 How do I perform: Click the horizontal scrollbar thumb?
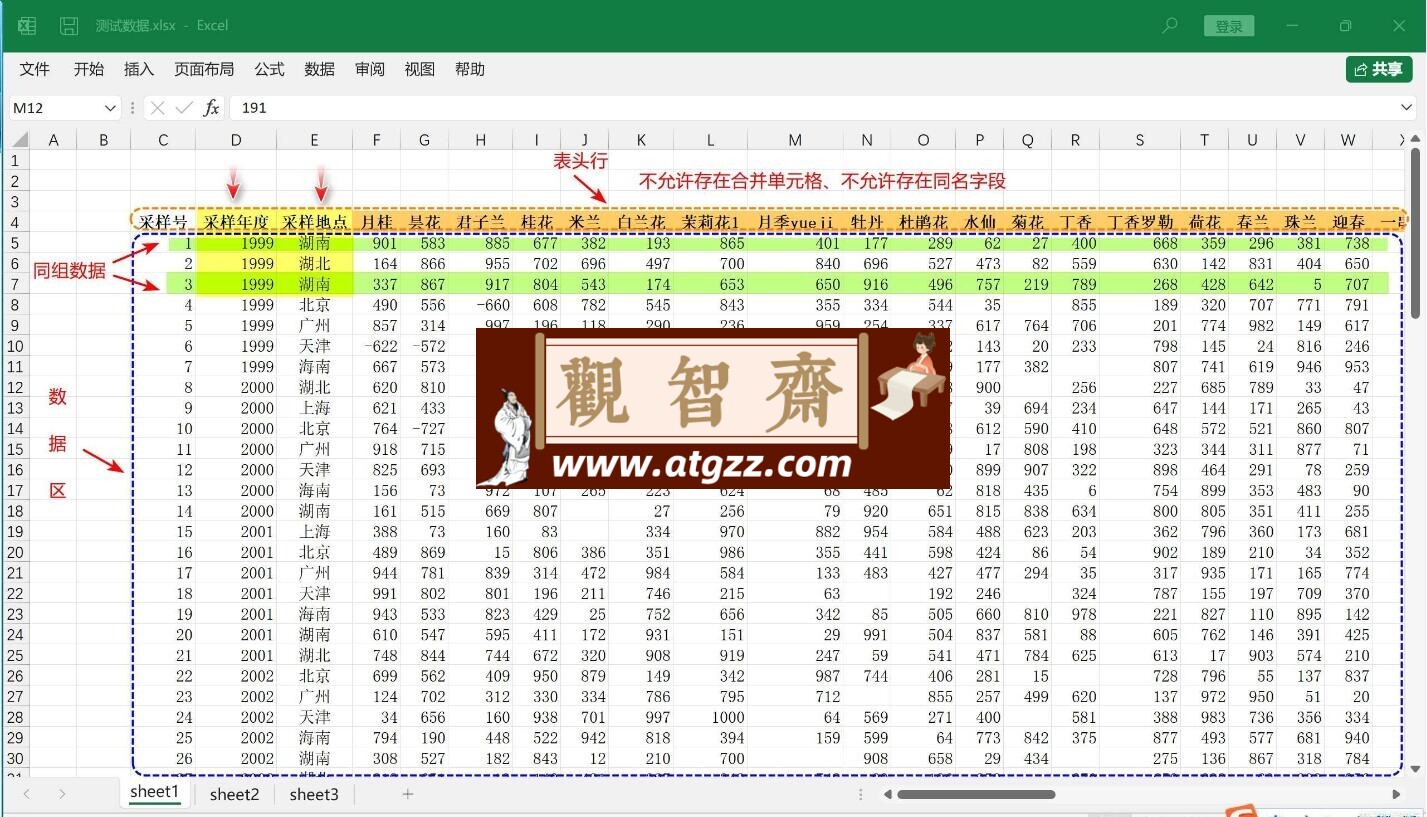(x=976, y=795)
